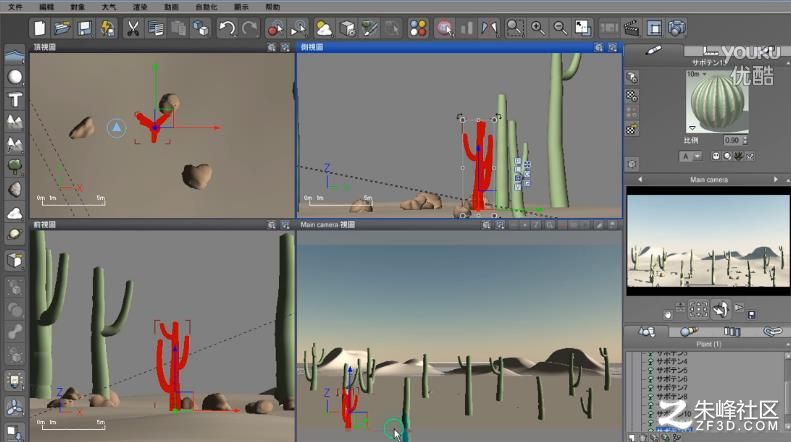Toggle the checkered material icon in the object panel

pyautogui.click(x=632, y=95)
